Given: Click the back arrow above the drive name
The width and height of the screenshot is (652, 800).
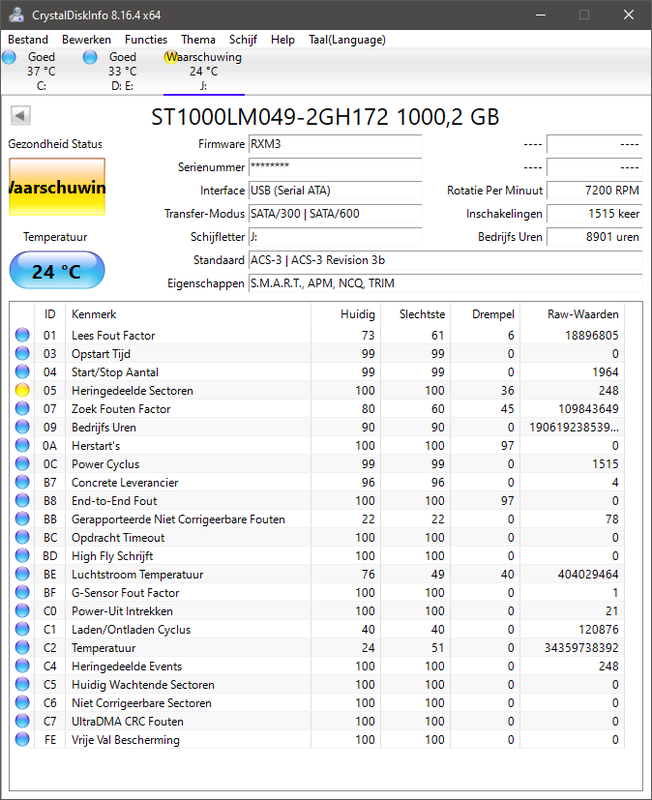Looking at the screenshot, I should pos(18,114).
